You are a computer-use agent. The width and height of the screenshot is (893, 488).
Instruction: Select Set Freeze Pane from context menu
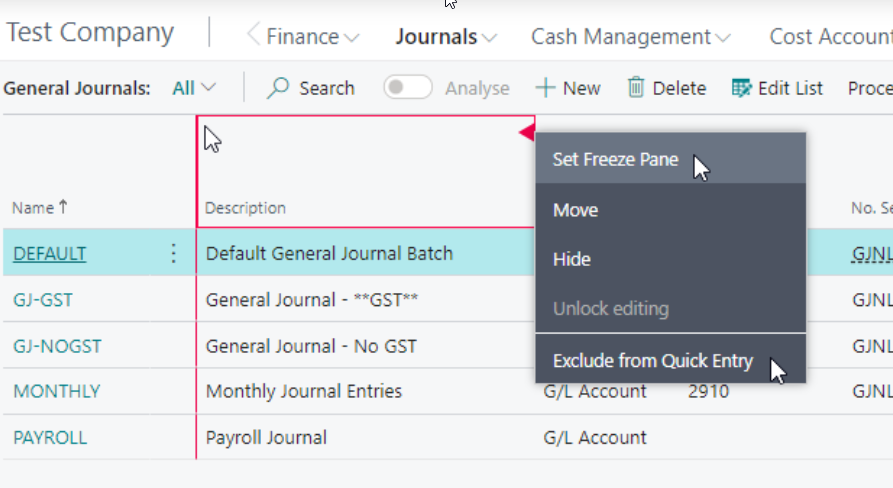(670, 159)
